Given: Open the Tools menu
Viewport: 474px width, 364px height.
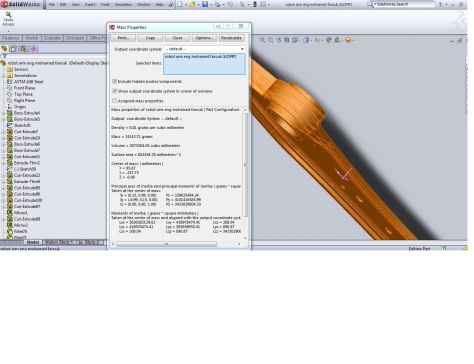Looking at the screenshot, I should (105, 5).
